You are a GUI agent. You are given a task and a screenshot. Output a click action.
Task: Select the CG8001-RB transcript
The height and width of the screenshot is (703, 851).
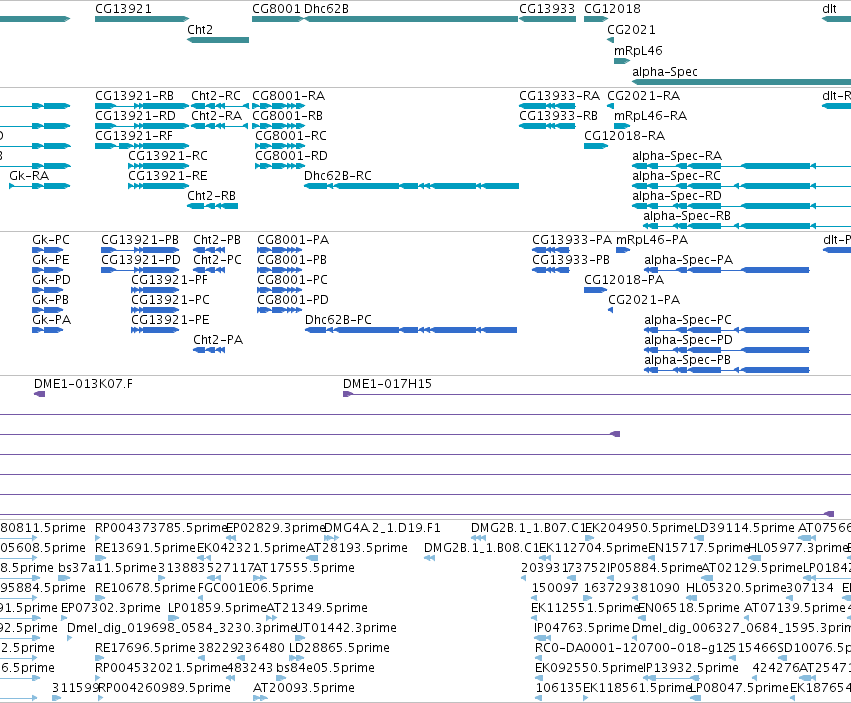tap(278, 126)
